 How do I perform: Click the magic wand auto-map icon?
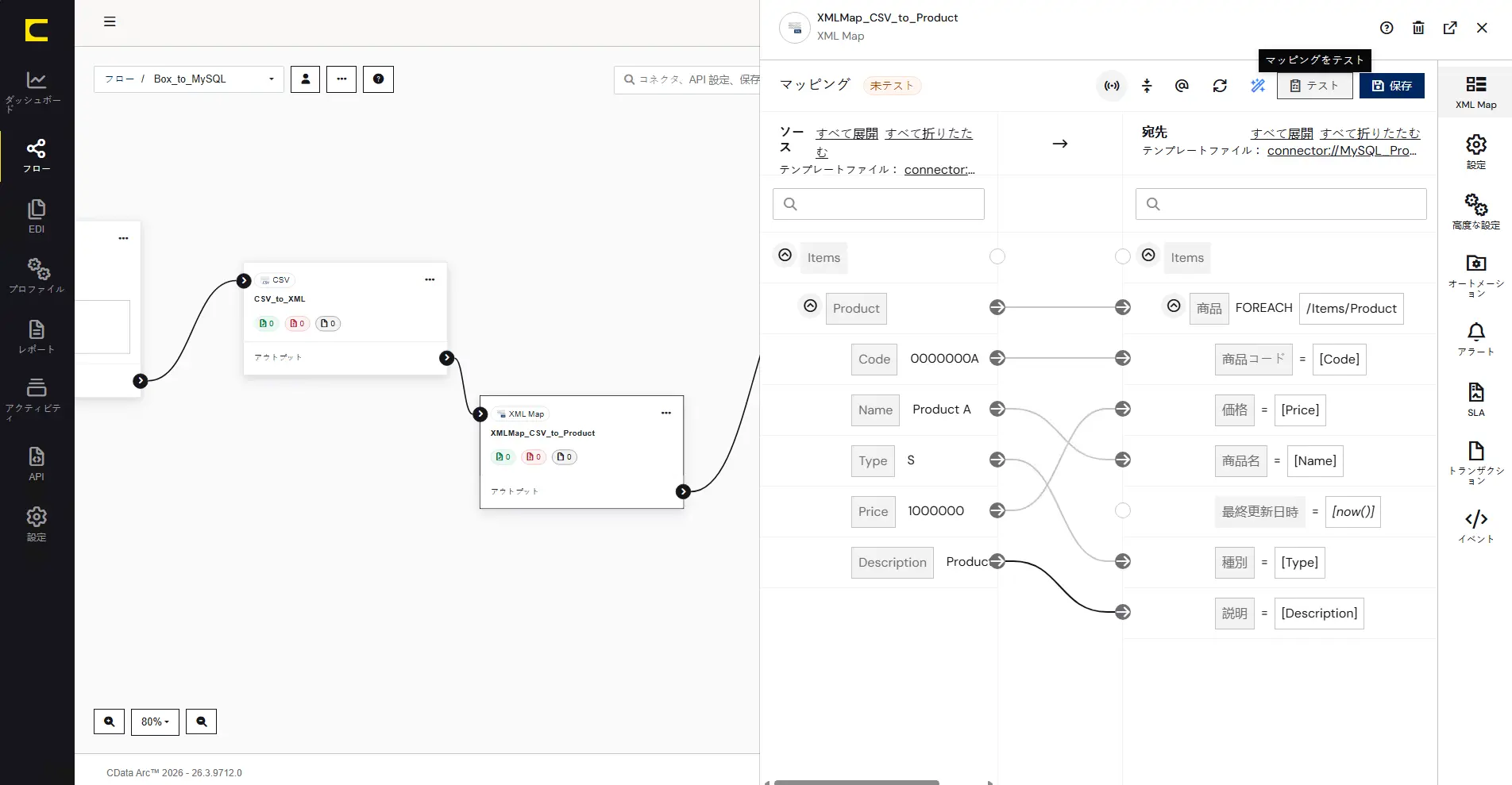pos(1258,86)
